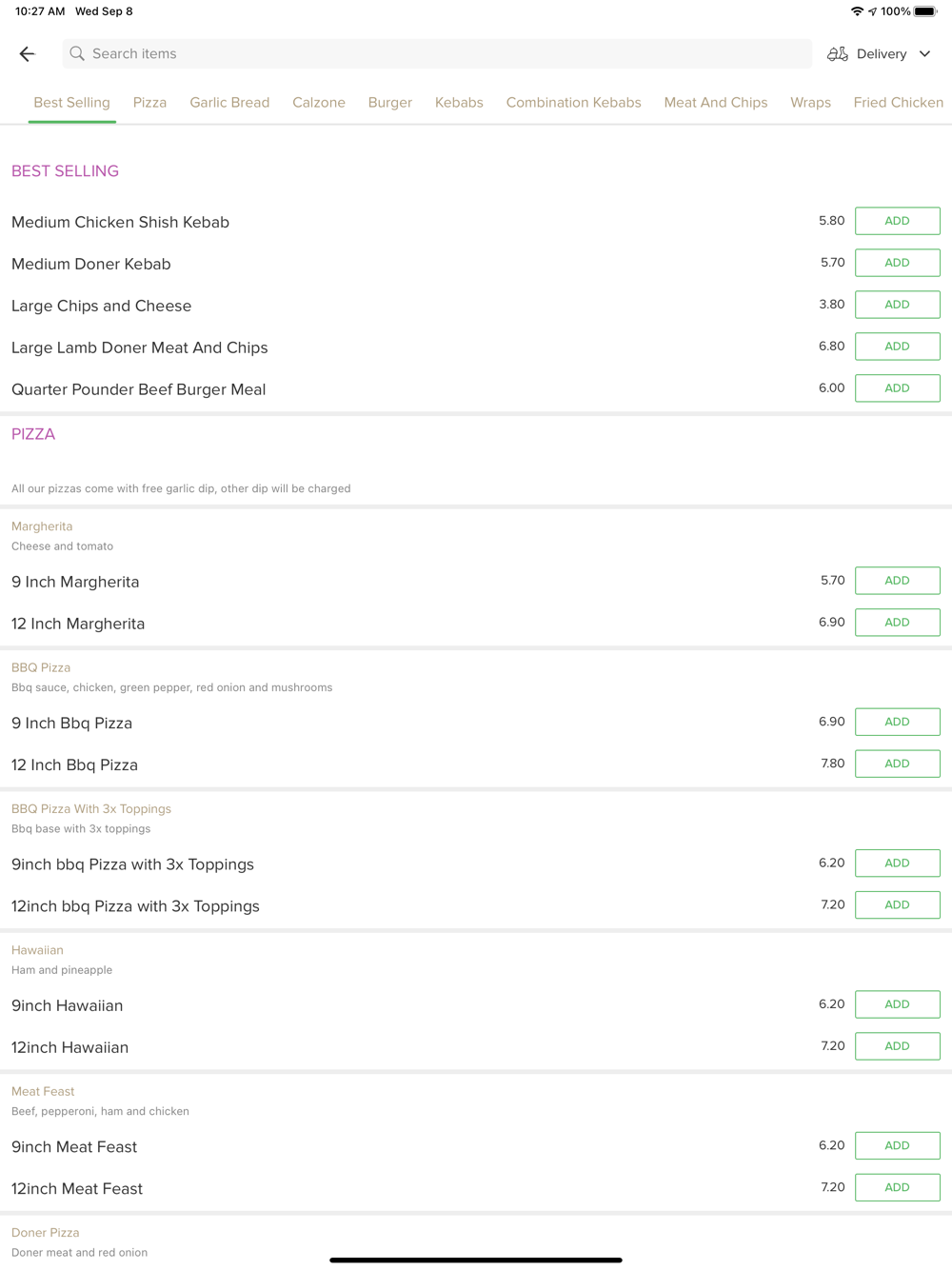952x1270 pixels.
Task: Click the search magnifier icon
Action: click(77, 54)
